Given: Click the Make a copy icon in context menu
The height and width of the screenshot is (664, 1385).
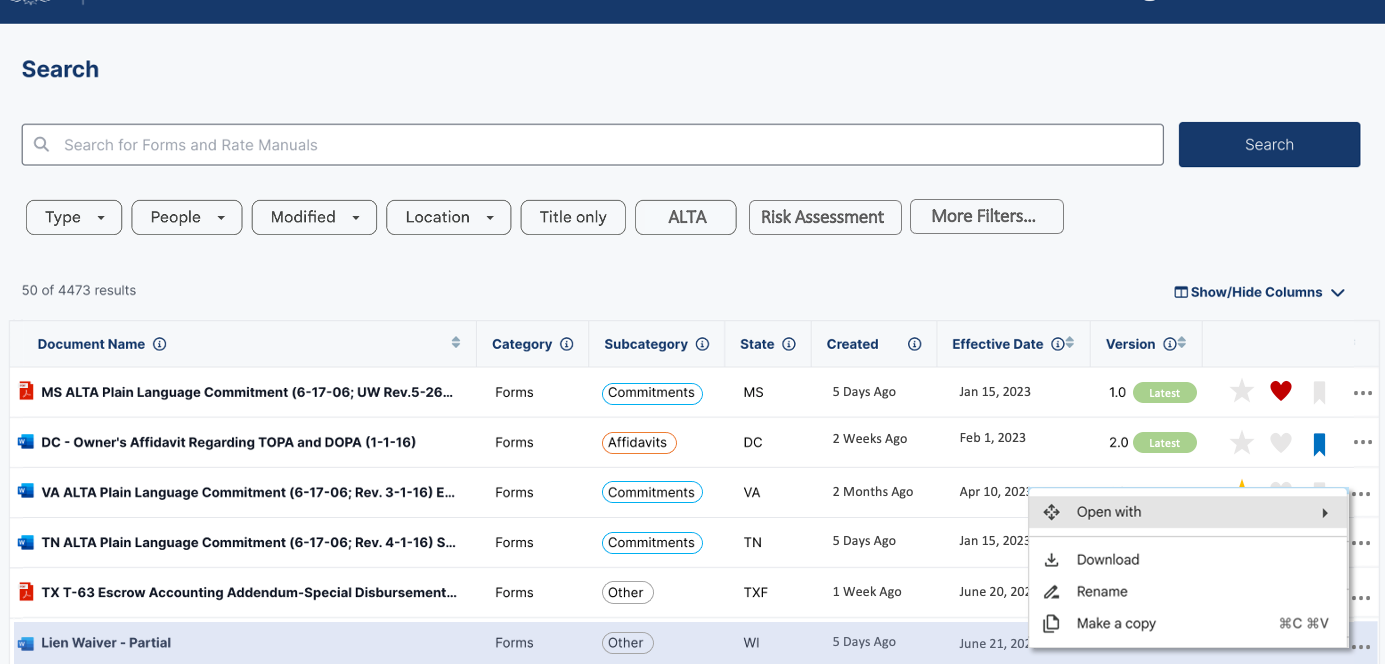Looking at the screenshot, I should coord(1052,622).
